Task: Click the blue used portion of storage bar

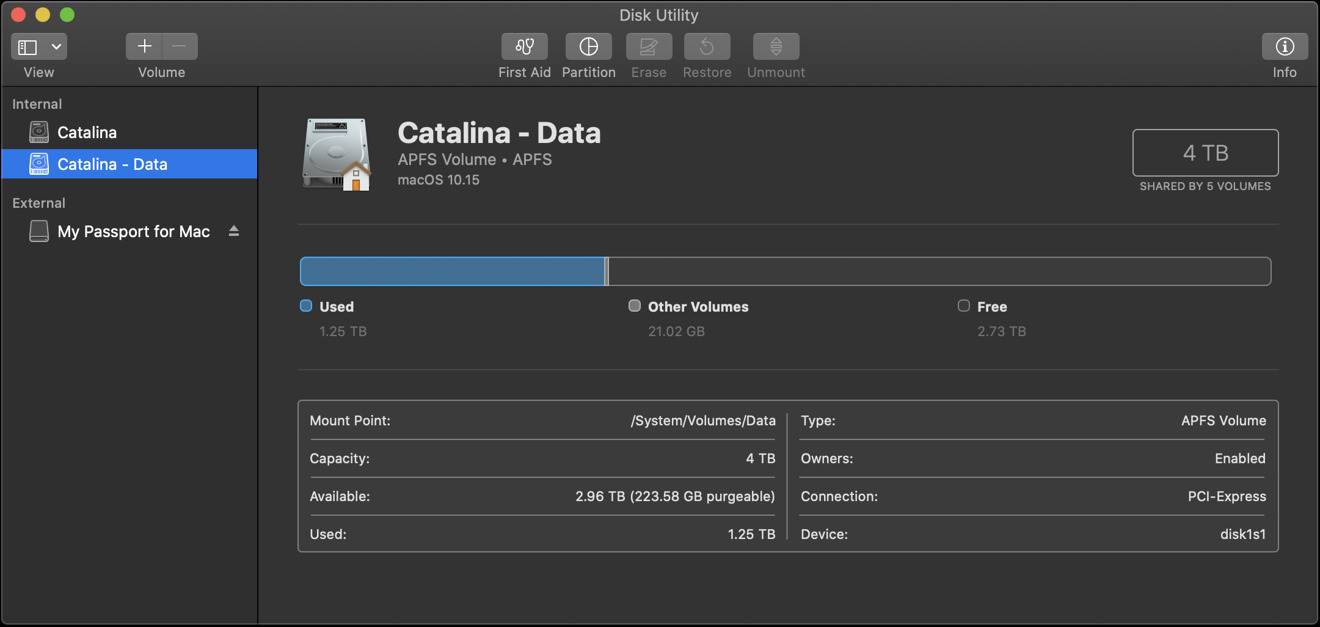Action: (x=453, y=271)
